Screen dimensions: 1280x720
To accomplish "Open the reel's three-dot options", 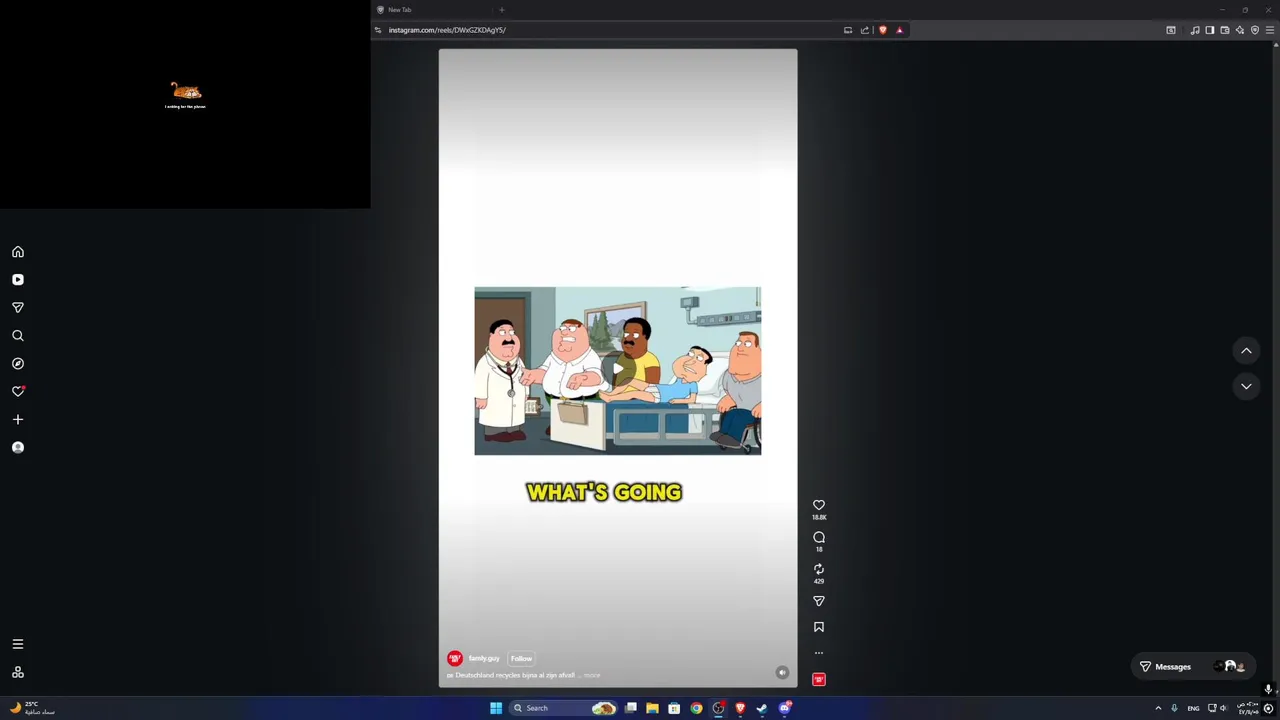I will (819, 653).
